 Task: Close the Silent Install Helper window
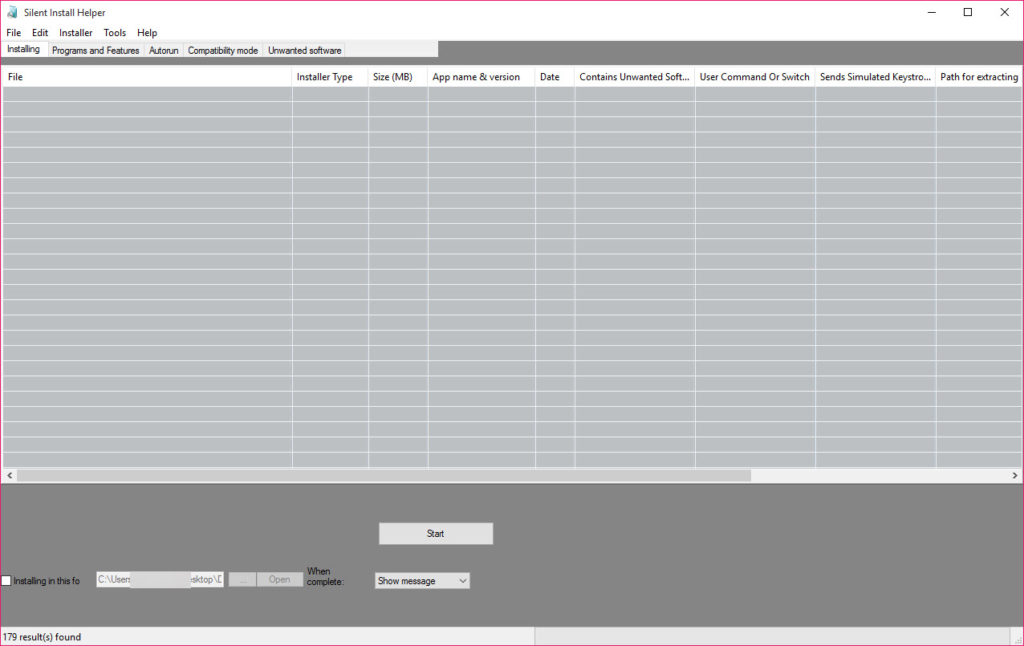tap(1004, 12)
